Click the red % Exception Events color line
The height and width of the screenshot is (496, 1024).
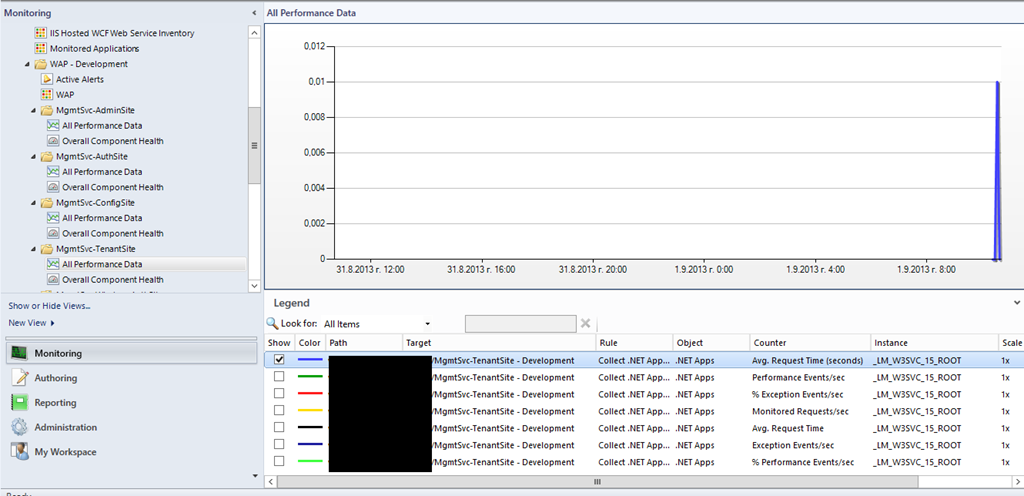point(310,394)
